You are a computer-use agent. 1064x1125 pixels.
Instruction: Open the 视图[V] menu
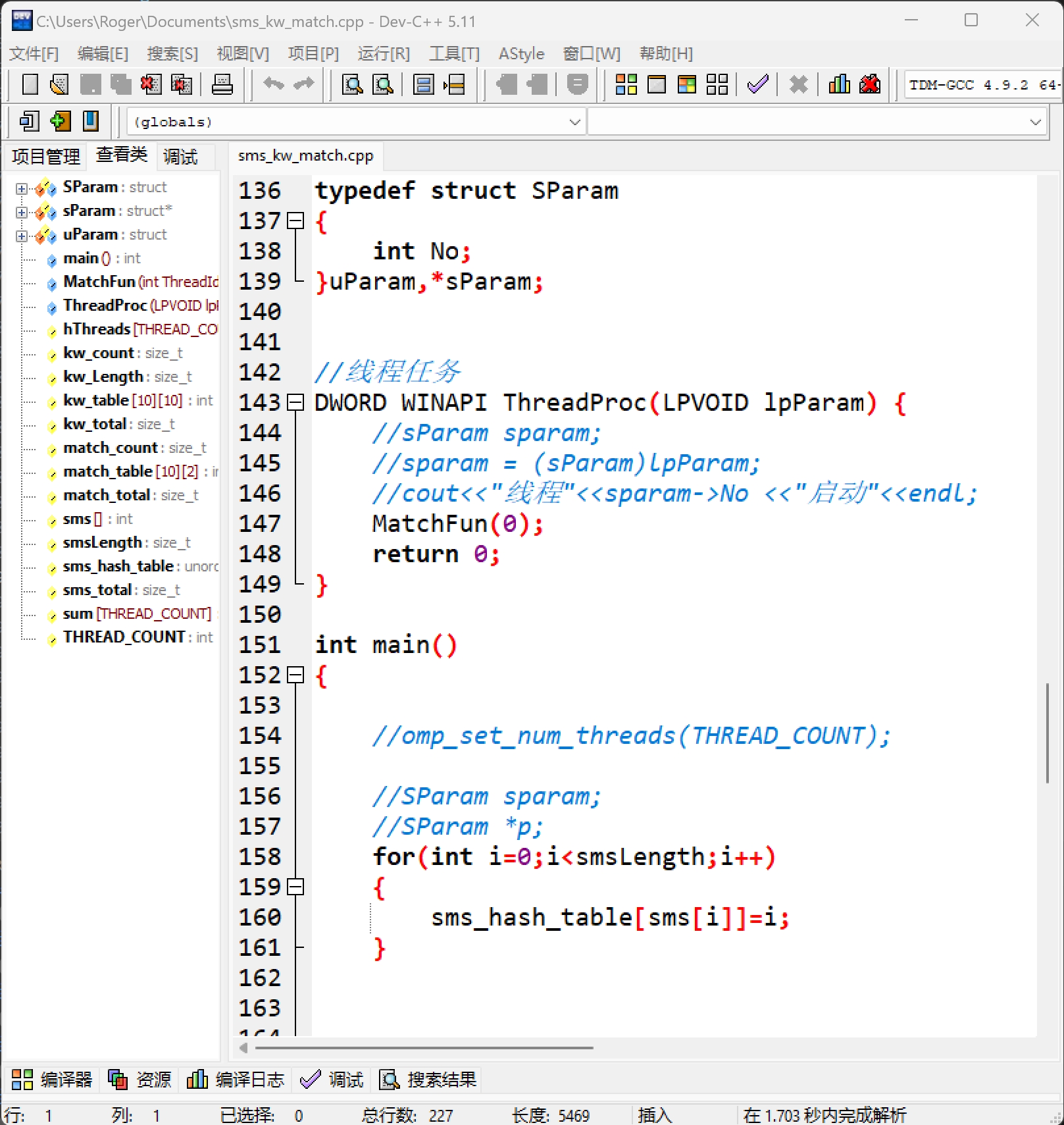[x=243, y=53]
